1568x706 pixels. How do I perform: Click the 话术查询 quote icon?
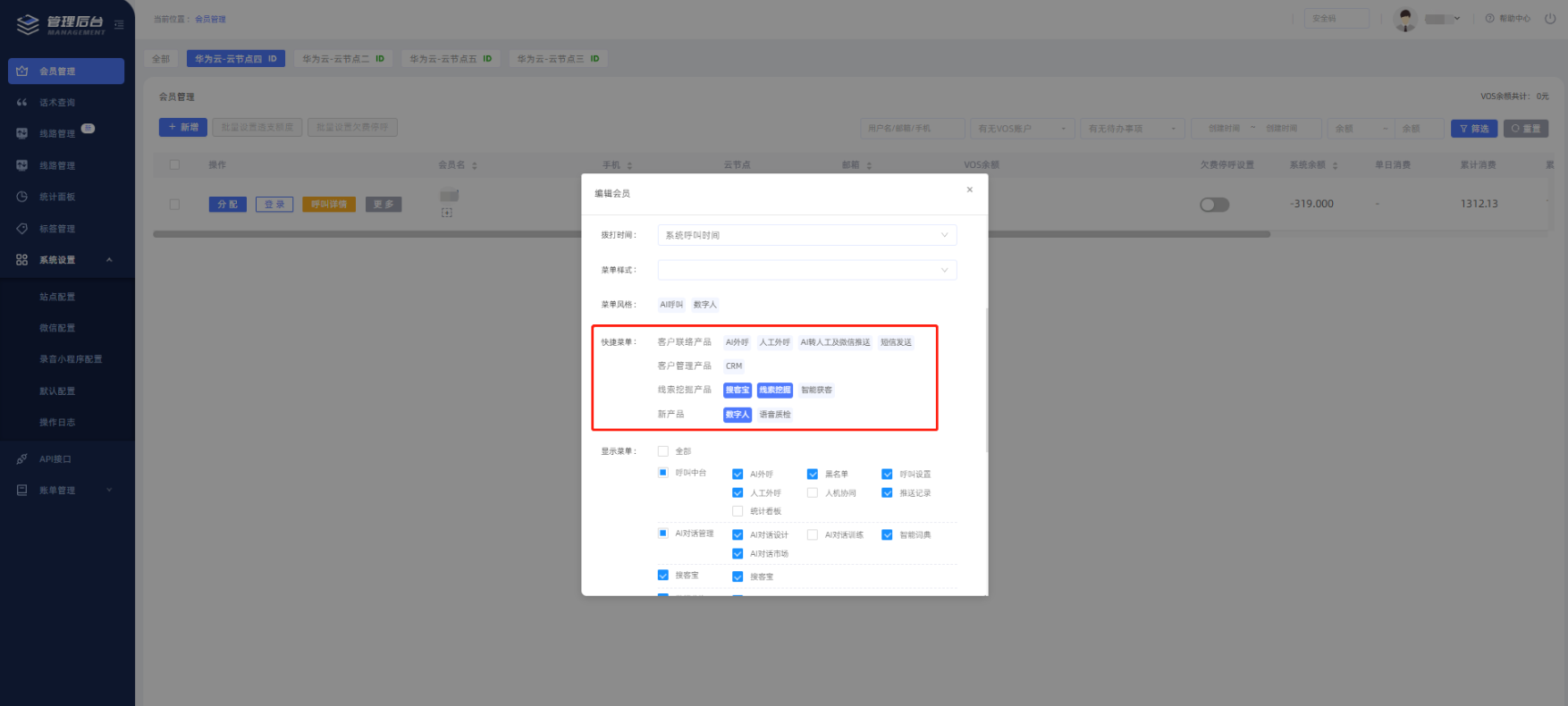(22, 103)
